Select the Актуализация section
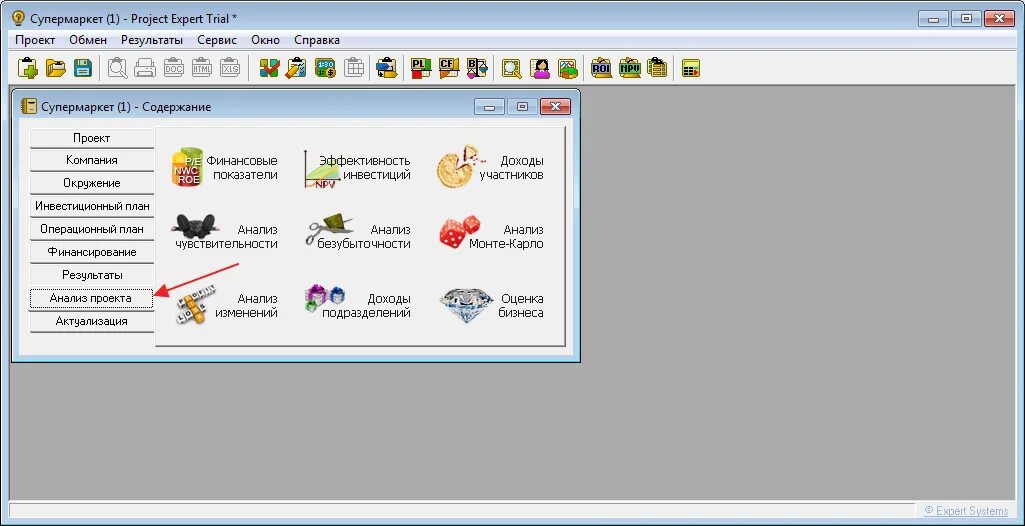This screenshot has height=526, width=1025. pyautogui.click(x=92, y=321)
